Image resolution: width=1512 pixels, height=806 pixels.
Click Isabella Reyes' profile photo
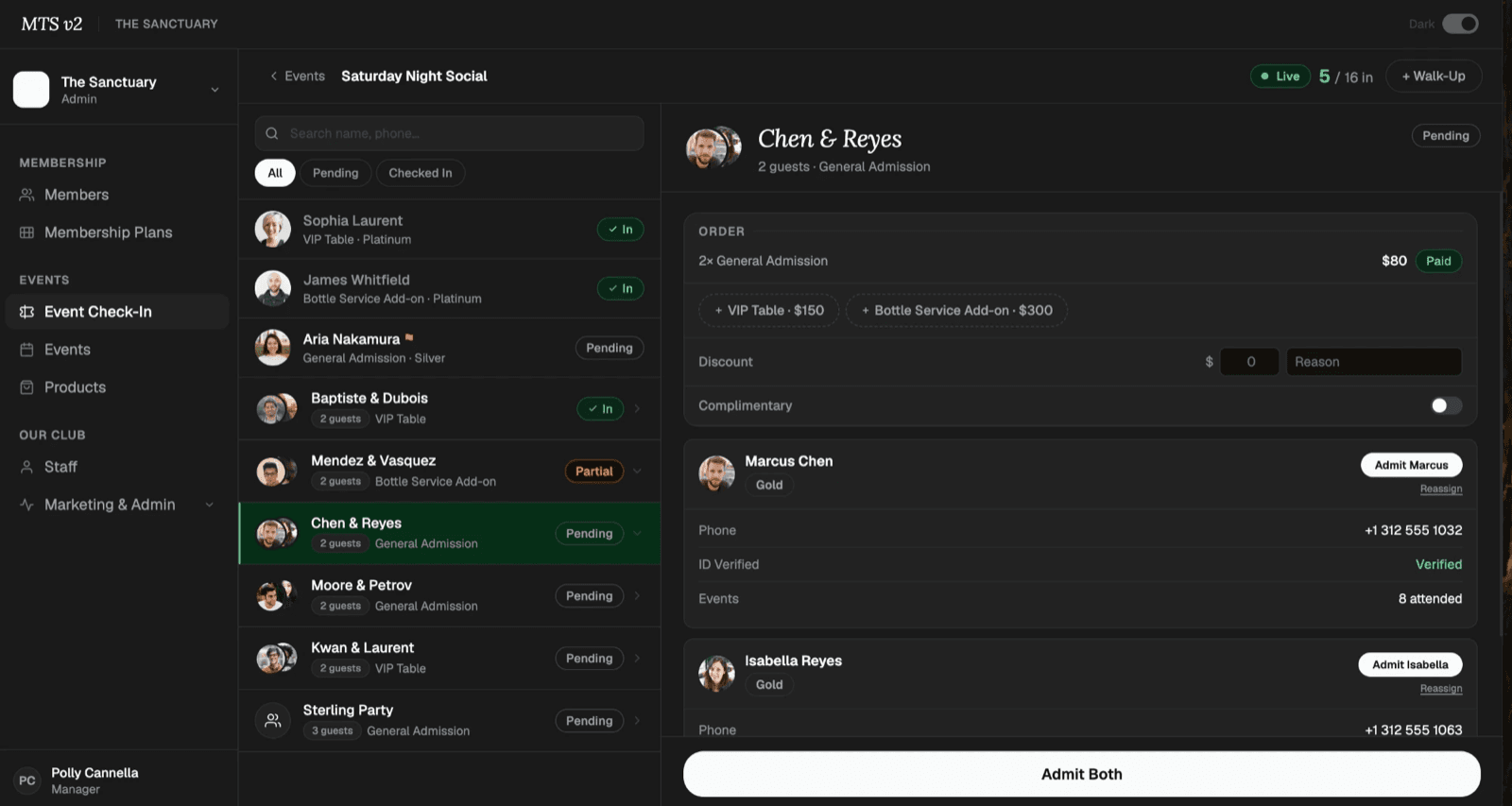point(716,673)
